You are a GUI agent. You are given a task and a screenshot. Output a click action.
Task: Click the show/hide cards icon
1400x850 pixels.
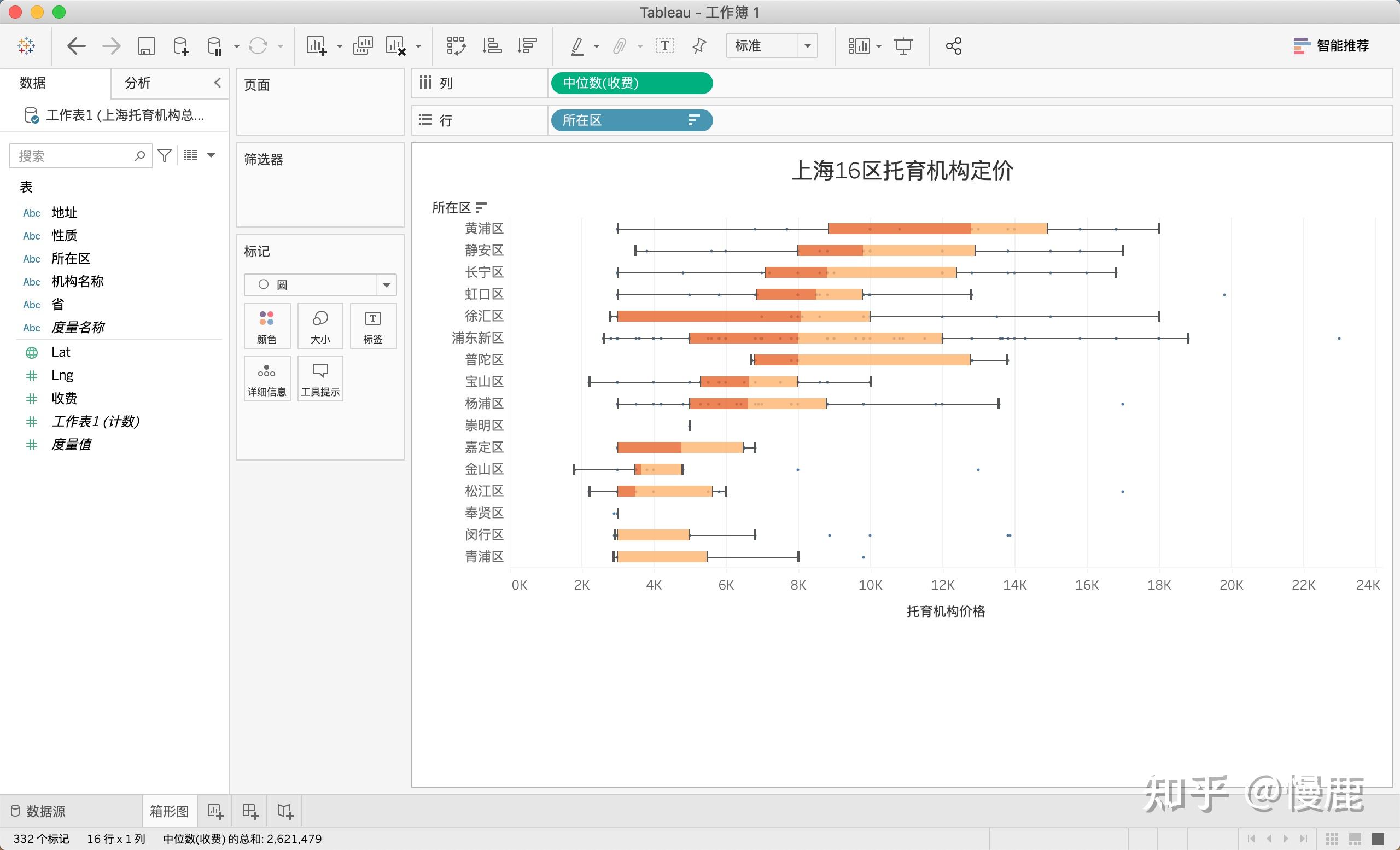859,45
